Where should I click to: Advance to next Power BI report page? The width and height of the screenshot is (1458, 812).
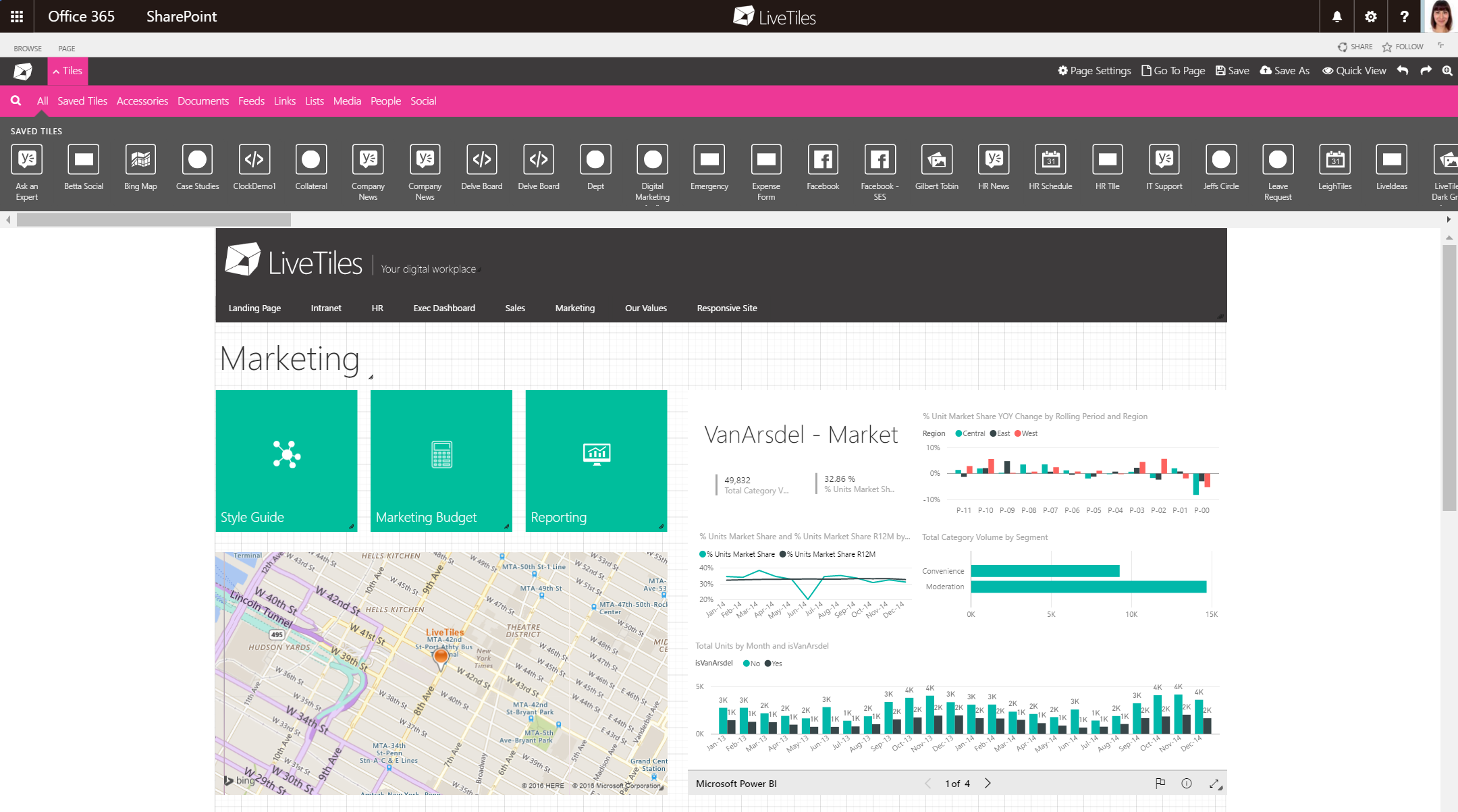point(988,783)
